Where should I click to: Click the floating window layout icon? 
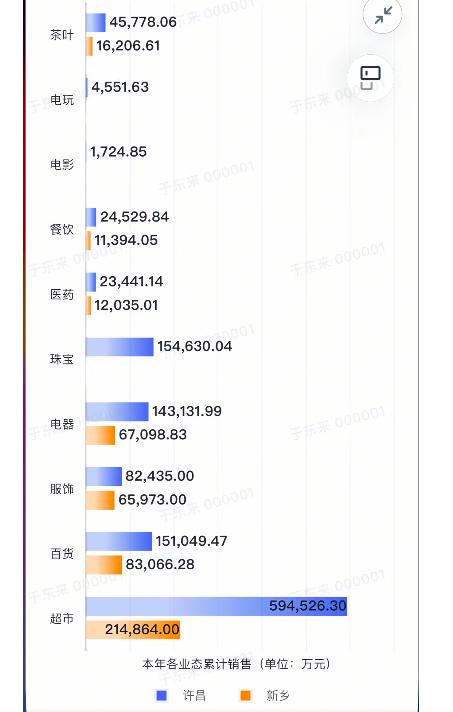click(370, 78)
